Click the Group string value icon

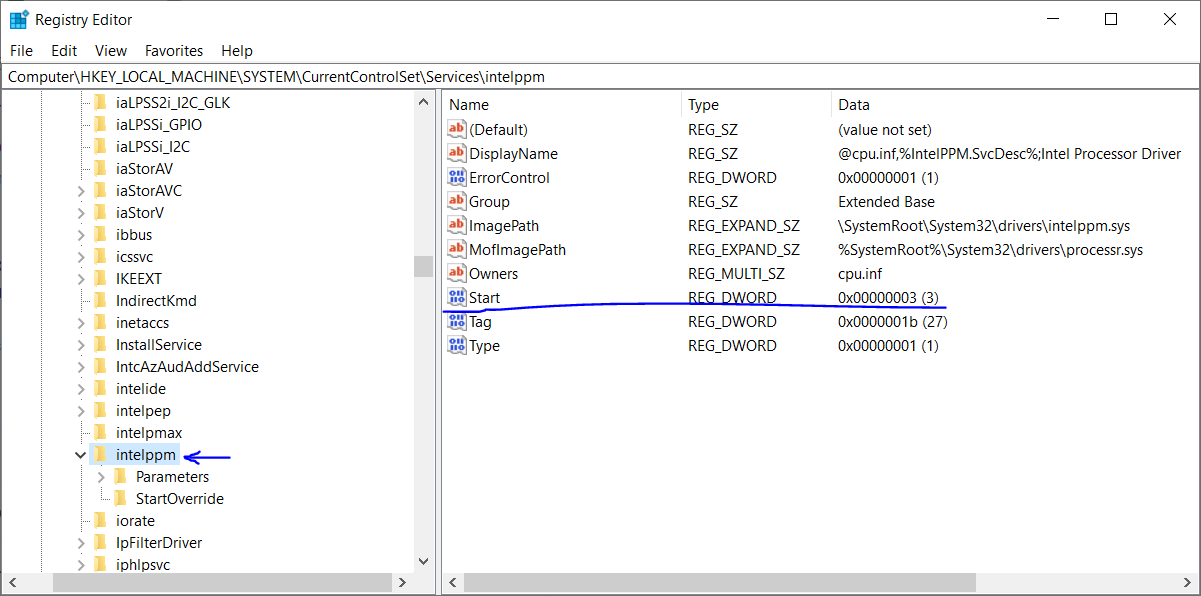tap(456, 201)
